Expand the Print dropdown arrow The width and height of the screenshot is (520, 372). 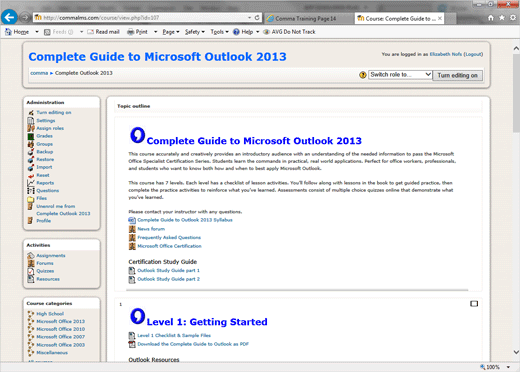[155, 32]
